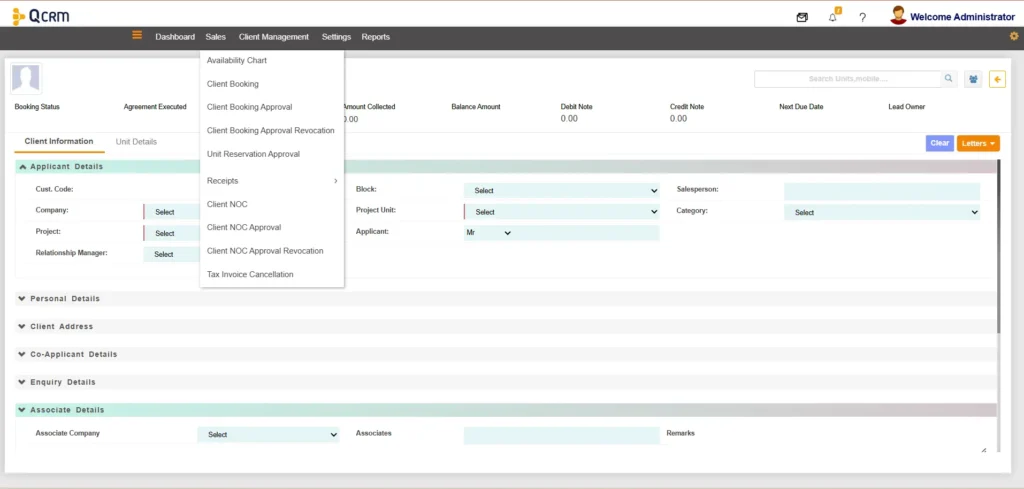The width and height of the screenshot is (1024, 489).
Task: Click the Balance Amount label
Action: (x=476, y=106)
